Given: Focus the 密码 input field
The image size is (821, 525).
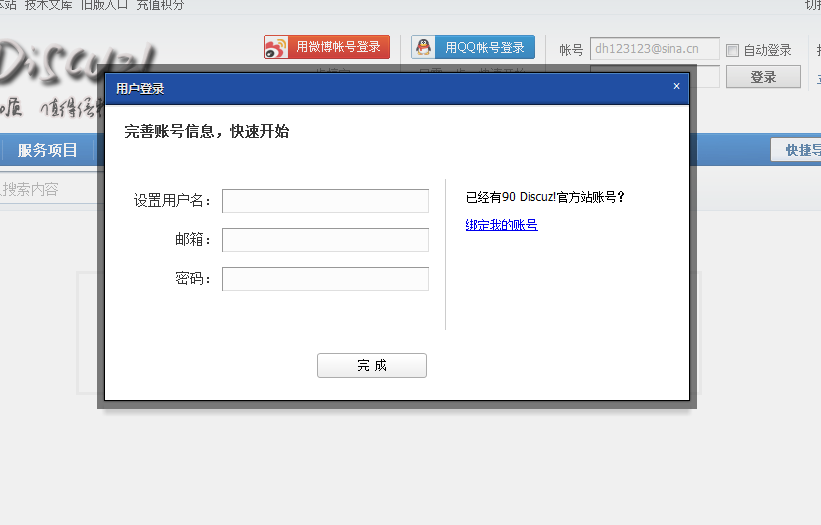Looking at the screenshot, I should click(325, 279).
